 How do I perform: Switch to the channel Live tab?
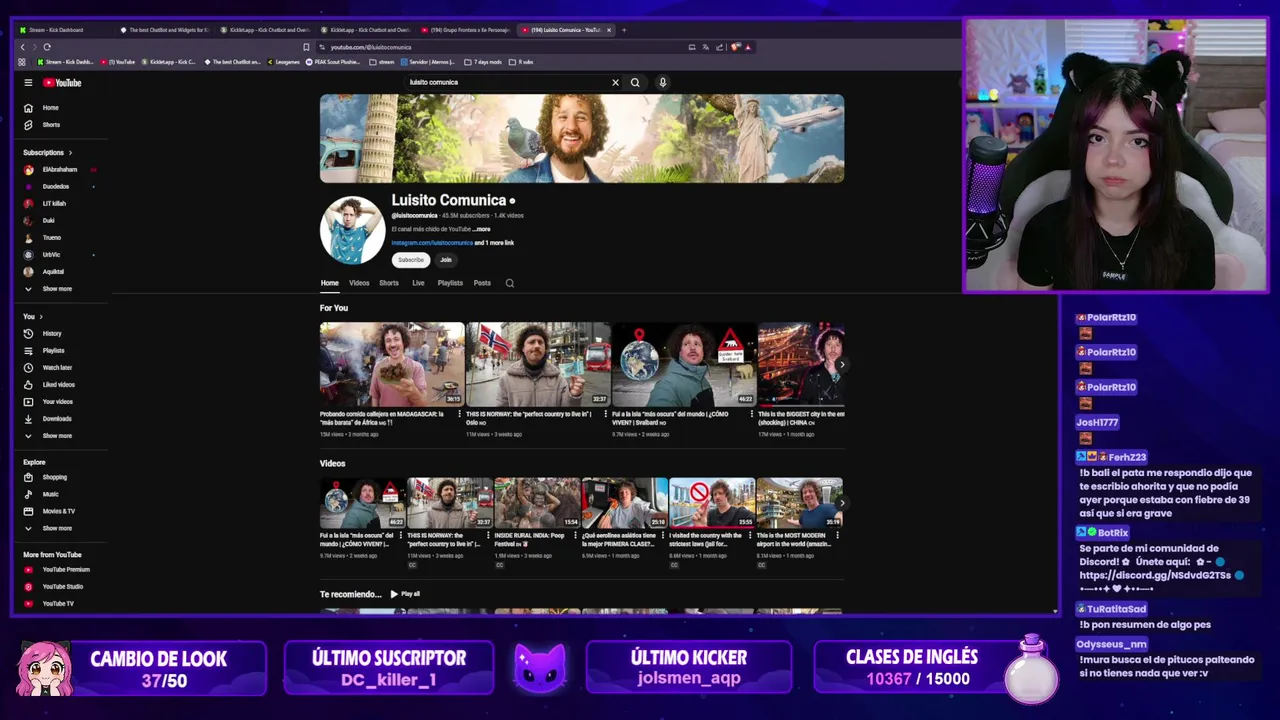[x=418, y=283]
